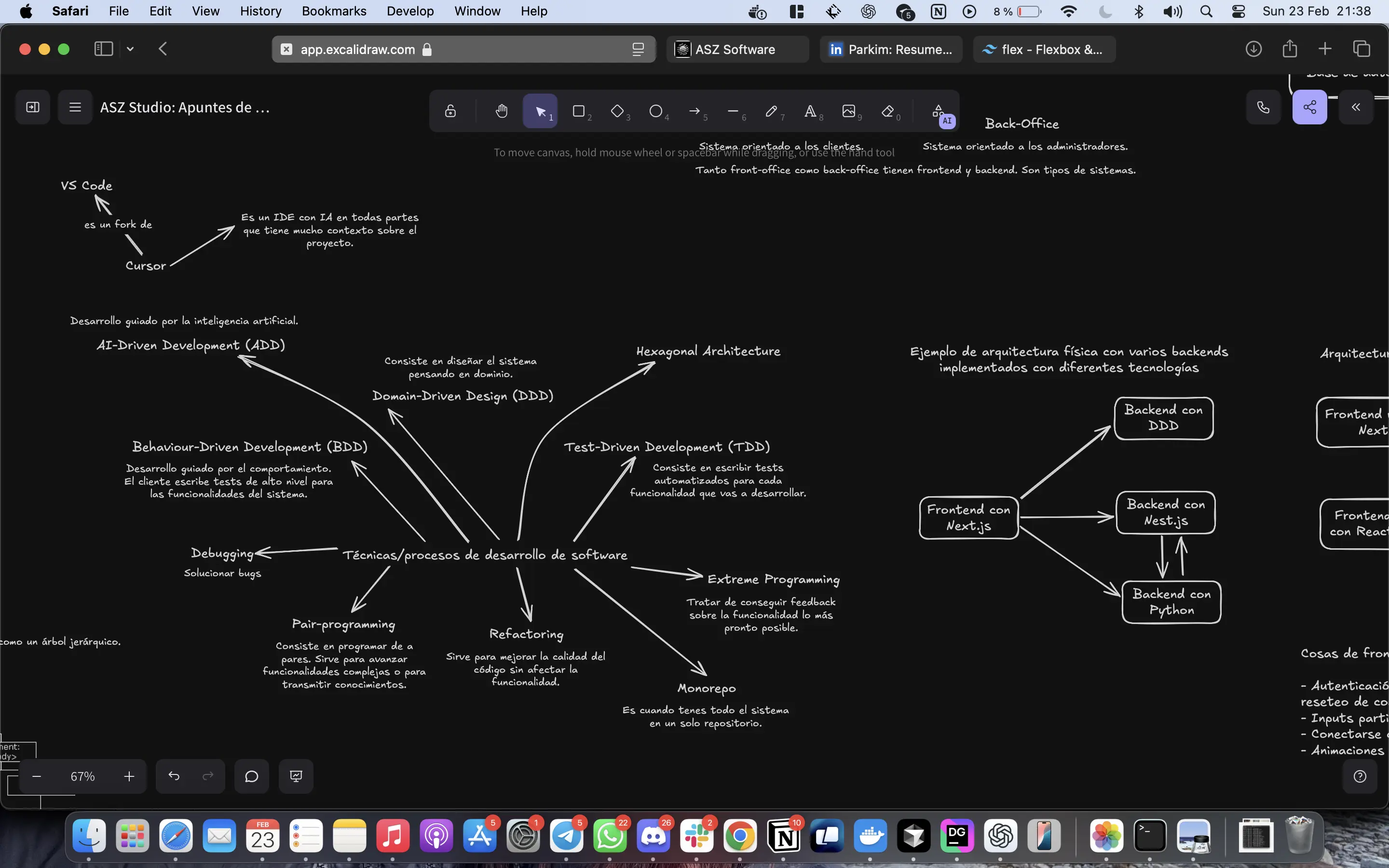Select the Ellipse tool
The width and height of the screenshot is (1389, 868).
(x=655, y=111)
